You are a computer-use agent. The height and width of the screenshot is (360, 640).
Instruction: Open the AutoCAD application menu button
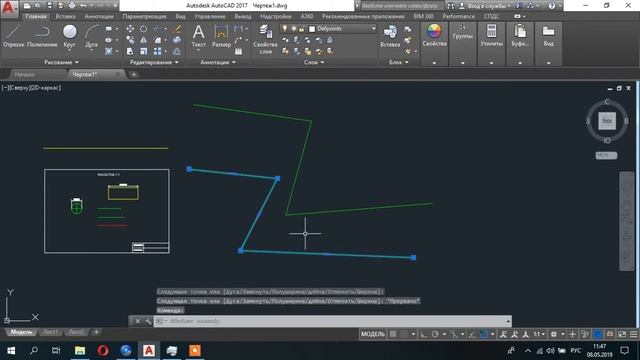coord(9,9)
